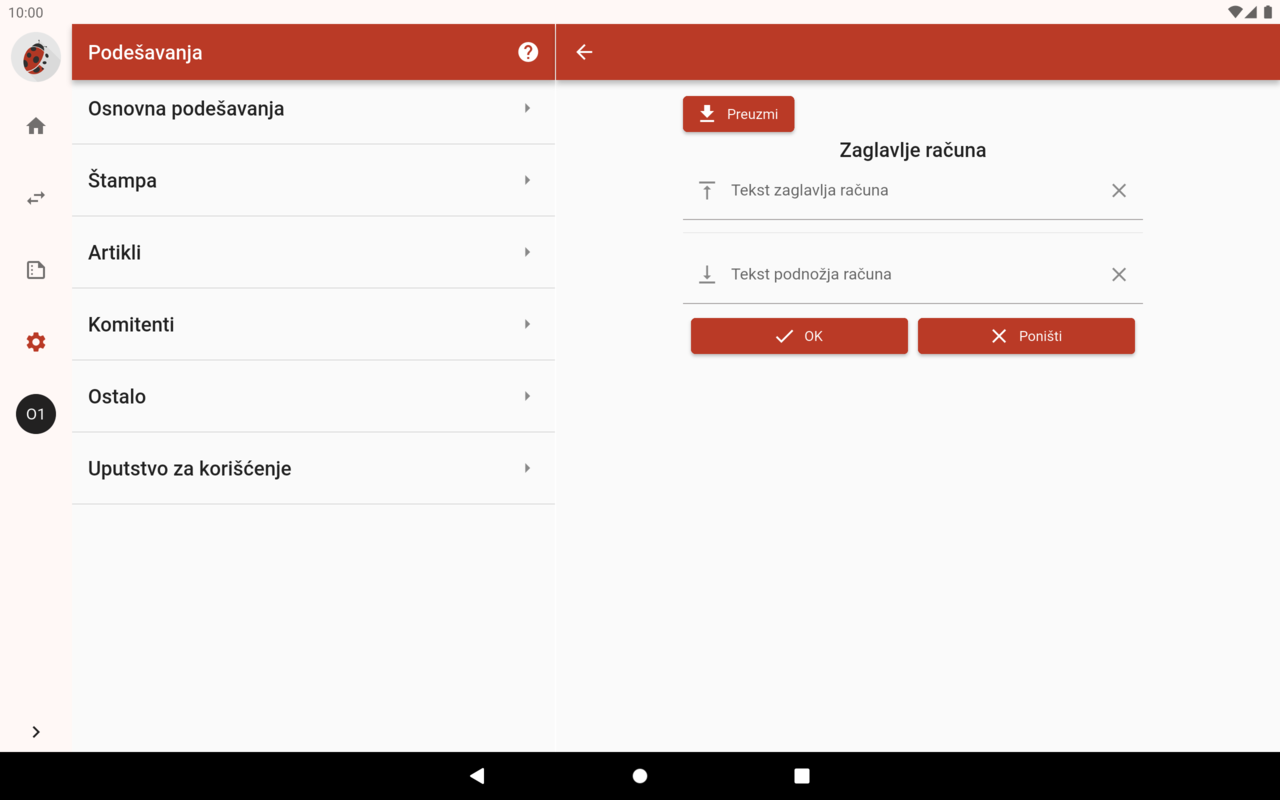The height and width of the screenshot is (800, 1280).
Task: Open Uputstvo za korišćenje section
Action: (x=313, y=468)
